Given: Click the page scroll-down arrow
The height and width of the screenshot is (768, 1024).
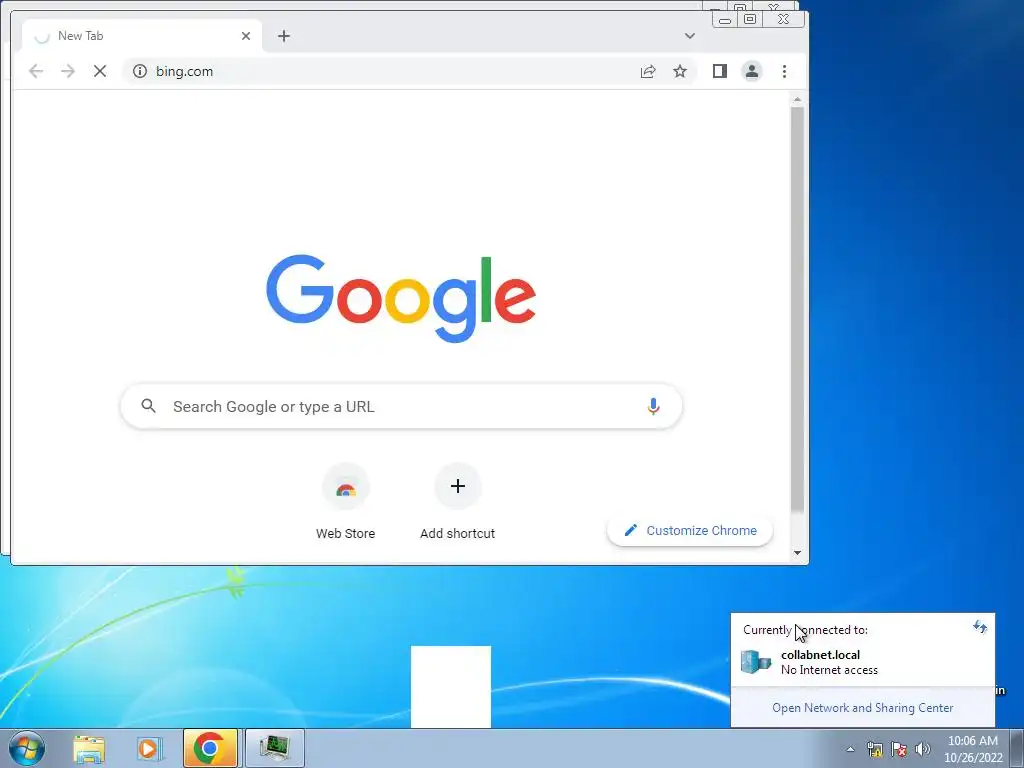Looking at the screenshot, I should click(x=797, y=553).
